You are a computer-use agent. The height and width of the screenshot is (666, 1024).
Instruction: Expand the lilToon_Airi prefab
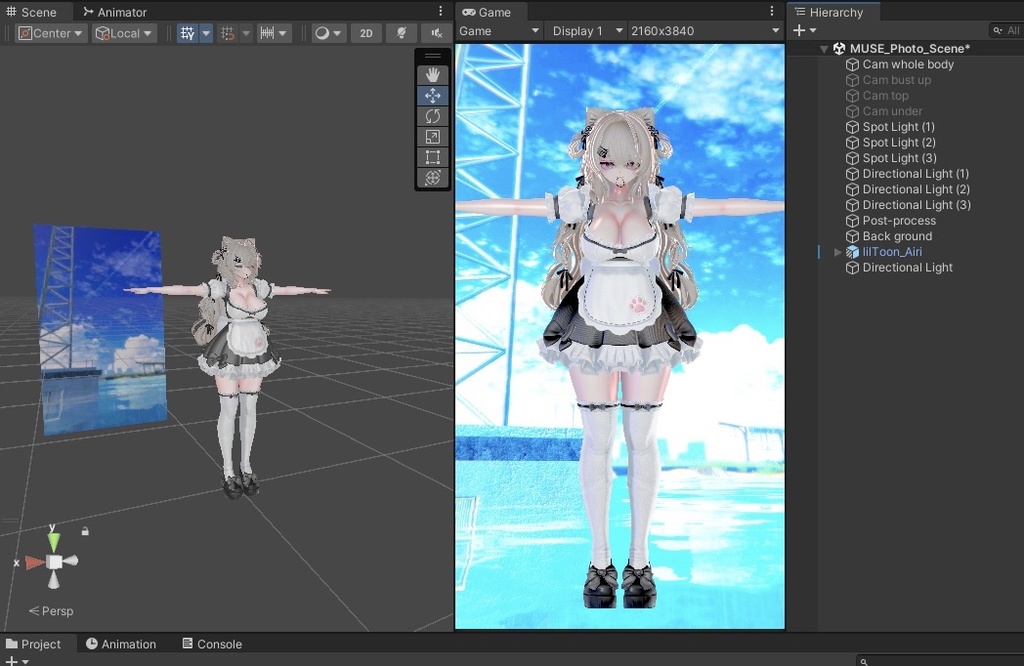pyautogui.click(x=838, y=252)
